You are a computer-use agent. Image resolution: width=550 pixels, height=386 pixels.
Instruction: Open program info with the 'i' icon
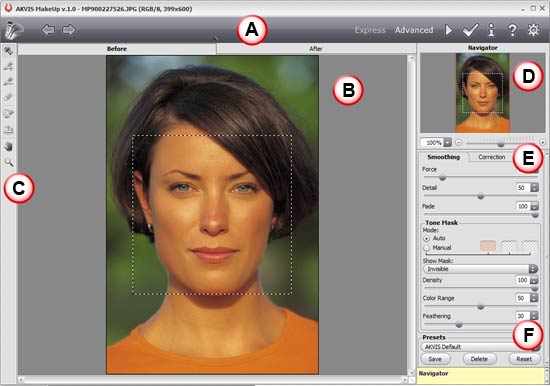[x=491, y=30]
